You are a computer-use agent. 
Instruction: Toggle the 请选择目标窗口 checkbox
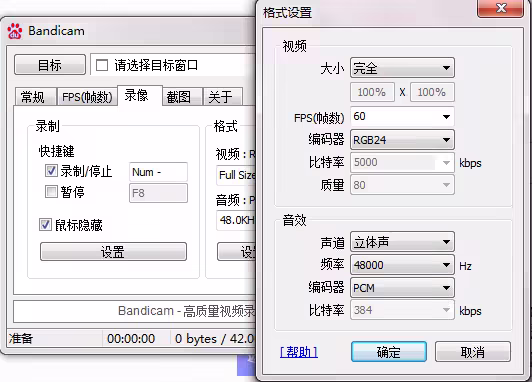[x=102, y=65]
